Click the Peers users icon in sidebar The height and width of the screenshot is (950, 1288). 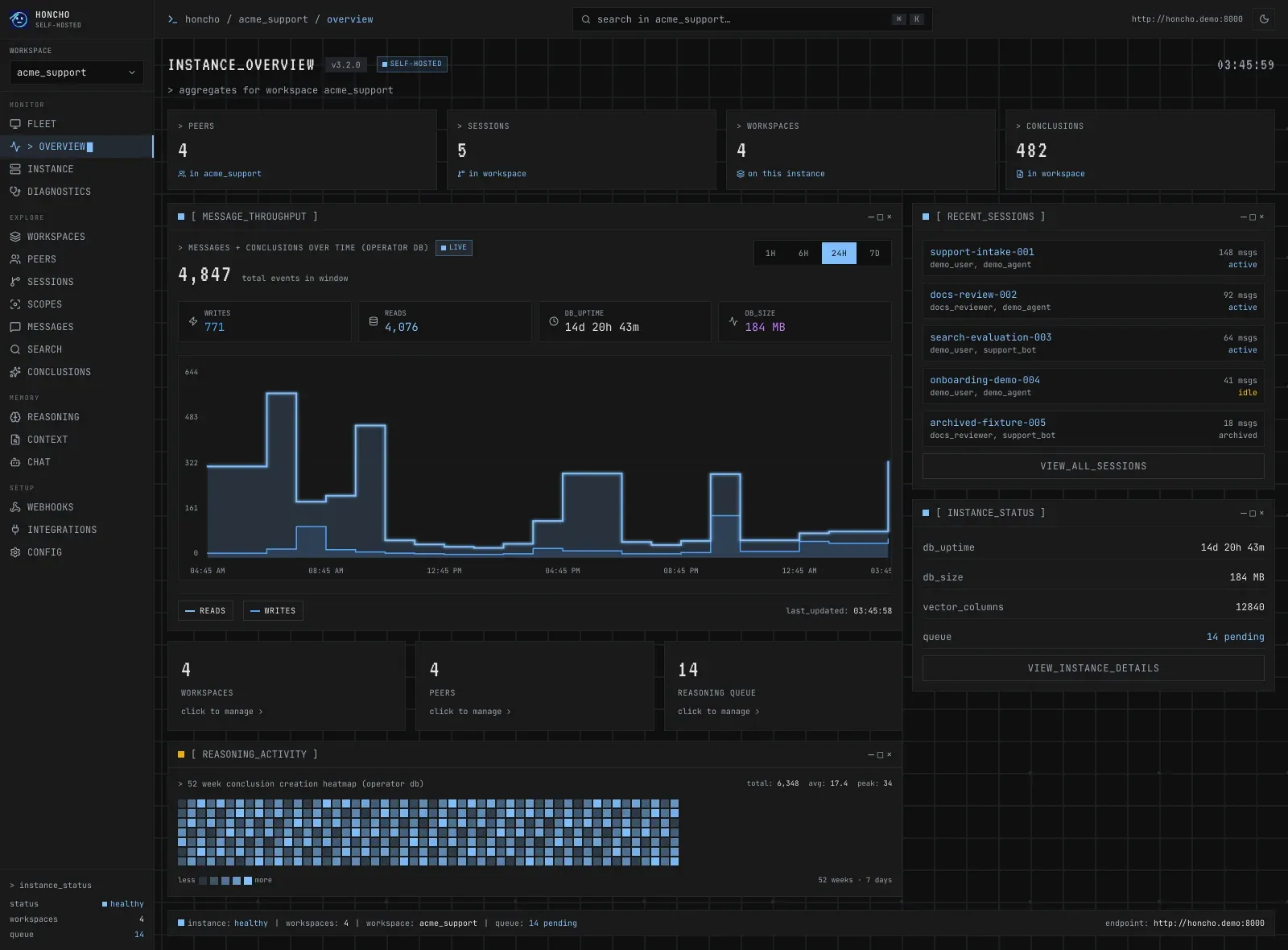[x=15, y=259]
